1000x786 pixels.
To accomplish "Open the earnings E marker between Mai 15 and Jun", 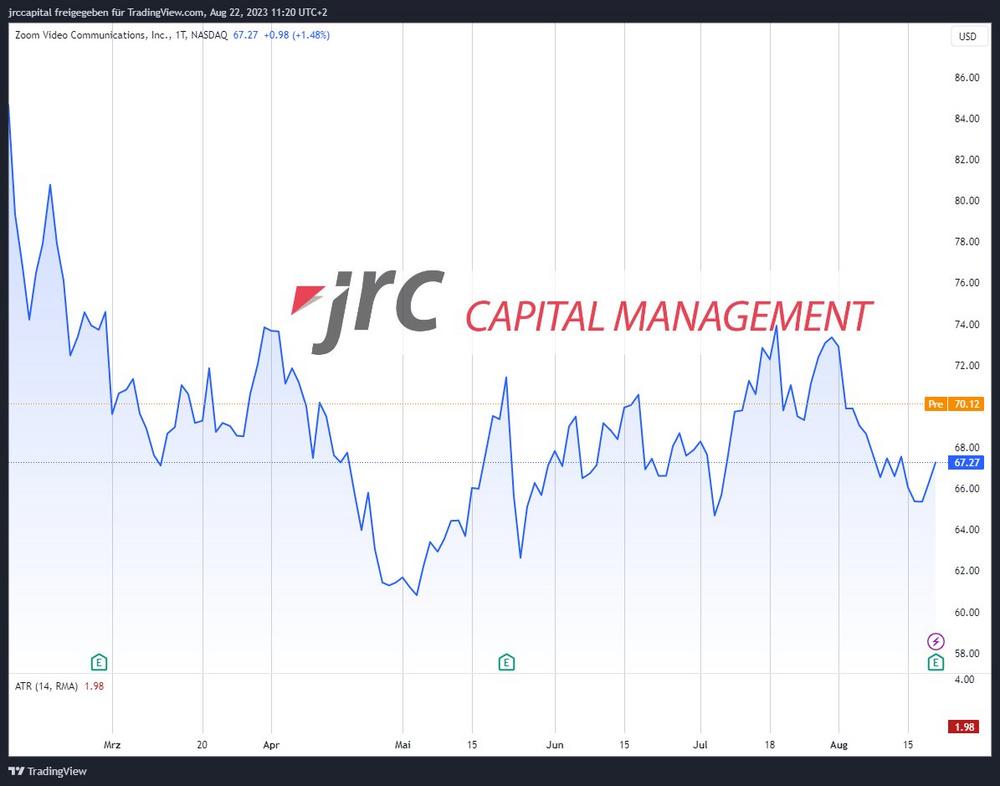I will pos(506,662).
